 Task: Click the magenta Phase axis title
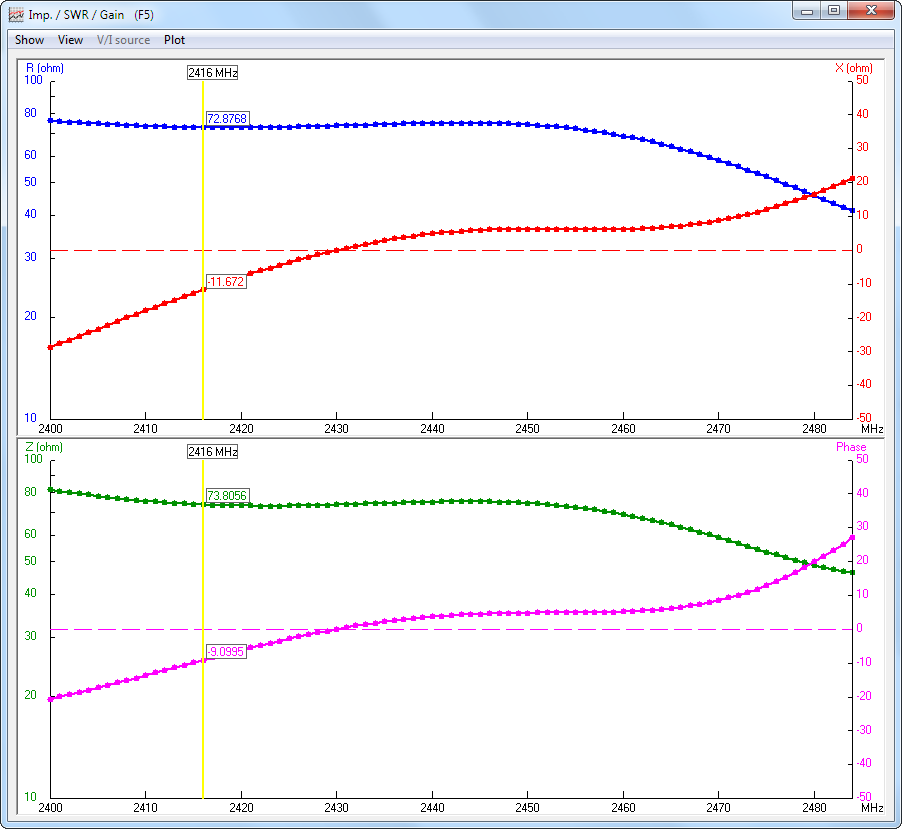pos(851,447)
